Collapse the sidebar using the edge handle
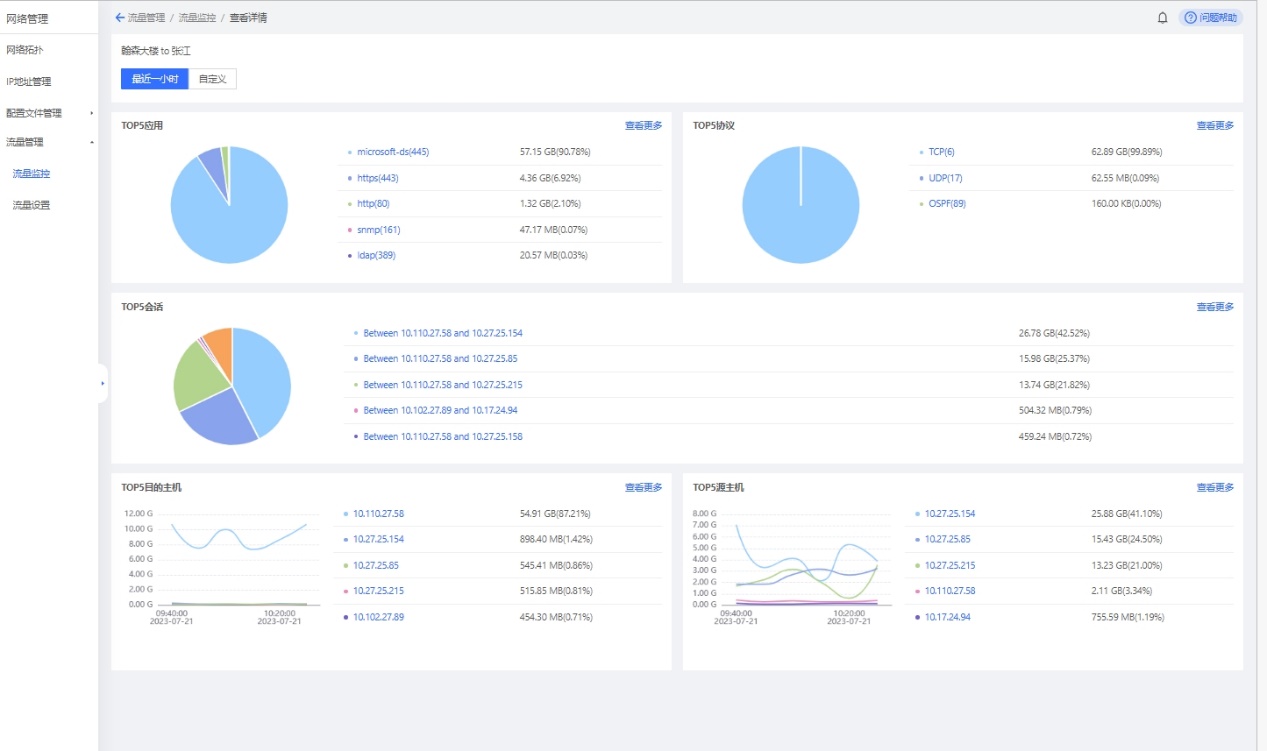 [x=102, y=383]
